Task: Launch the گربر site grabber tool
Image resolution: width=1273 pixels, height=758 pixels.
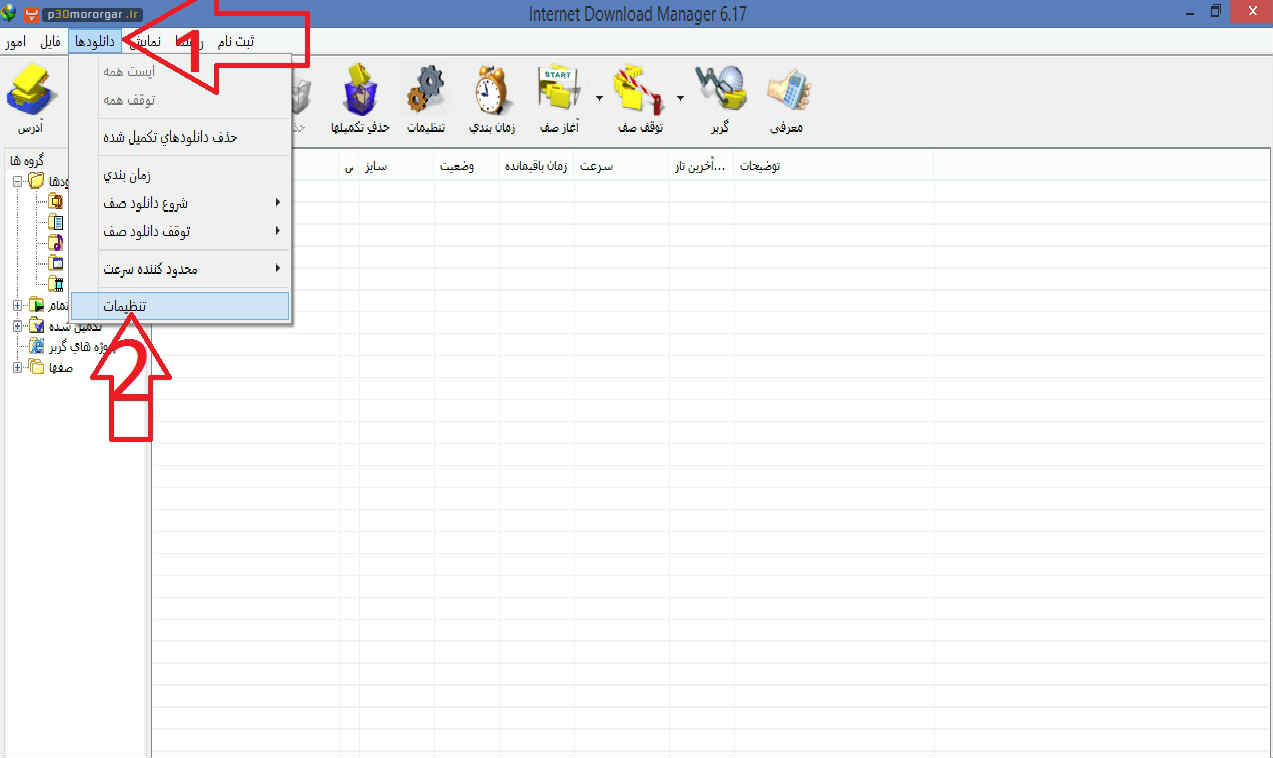Action: (719, 89)
